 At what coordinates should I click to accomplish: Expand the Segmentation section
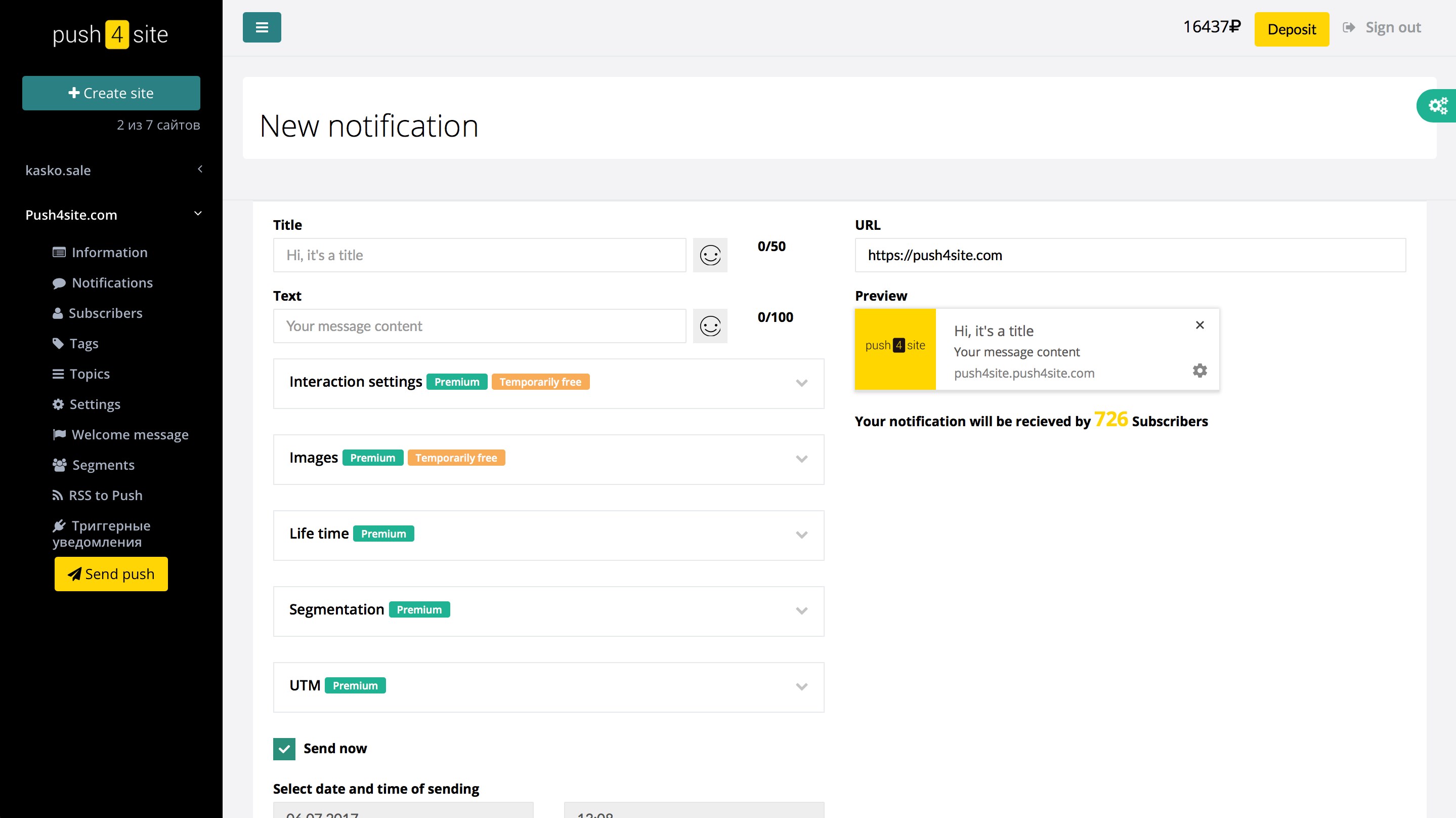click(801, 610)
